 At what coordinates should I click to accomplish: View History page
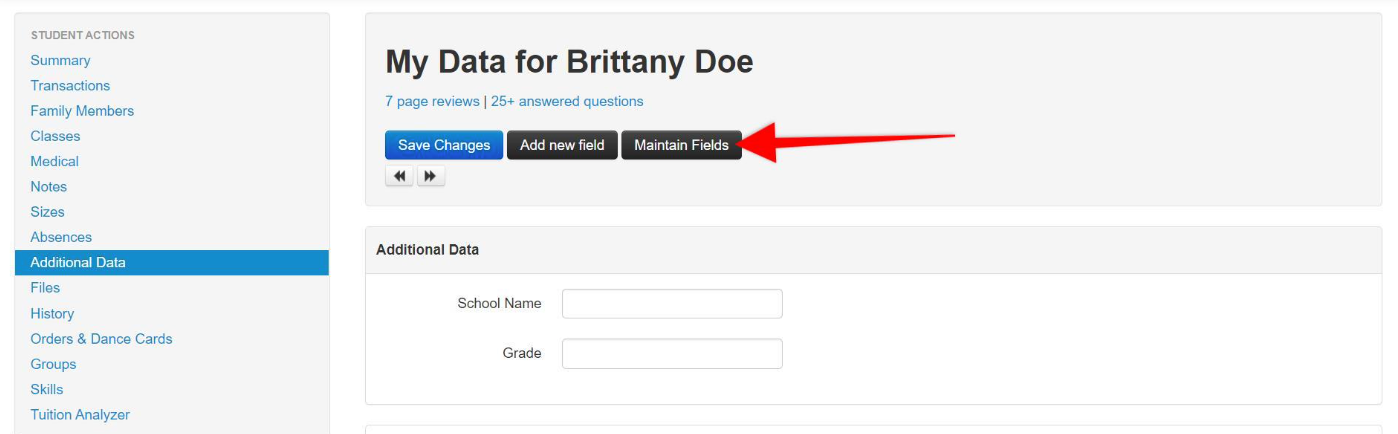(x=52, y=314)
